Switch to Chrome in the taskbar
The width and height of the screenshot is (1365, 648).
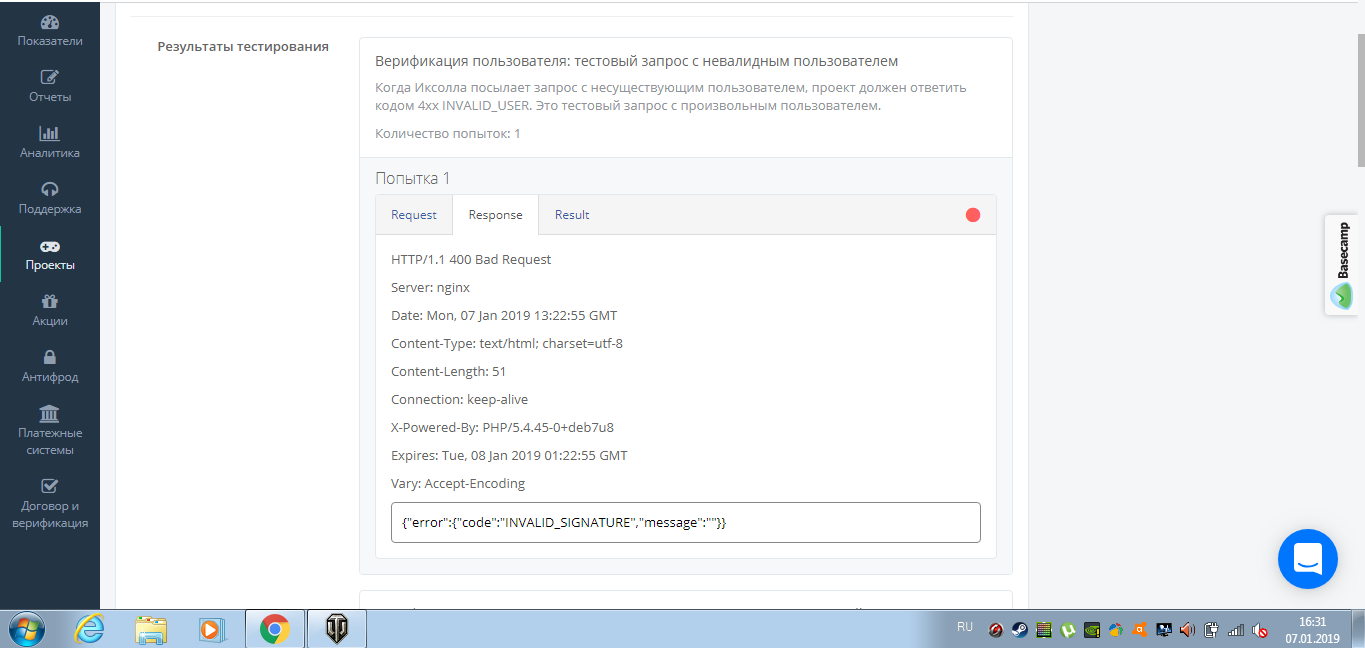274,629
